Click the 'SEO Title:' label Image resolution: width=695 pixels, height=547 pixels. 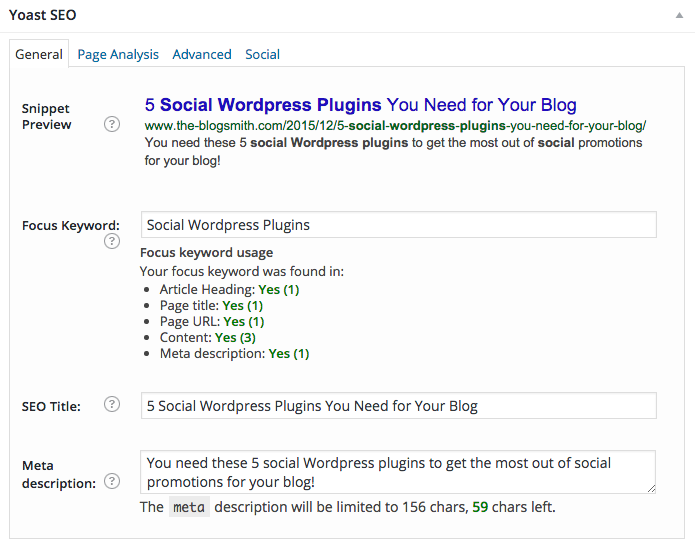(51, 406)
